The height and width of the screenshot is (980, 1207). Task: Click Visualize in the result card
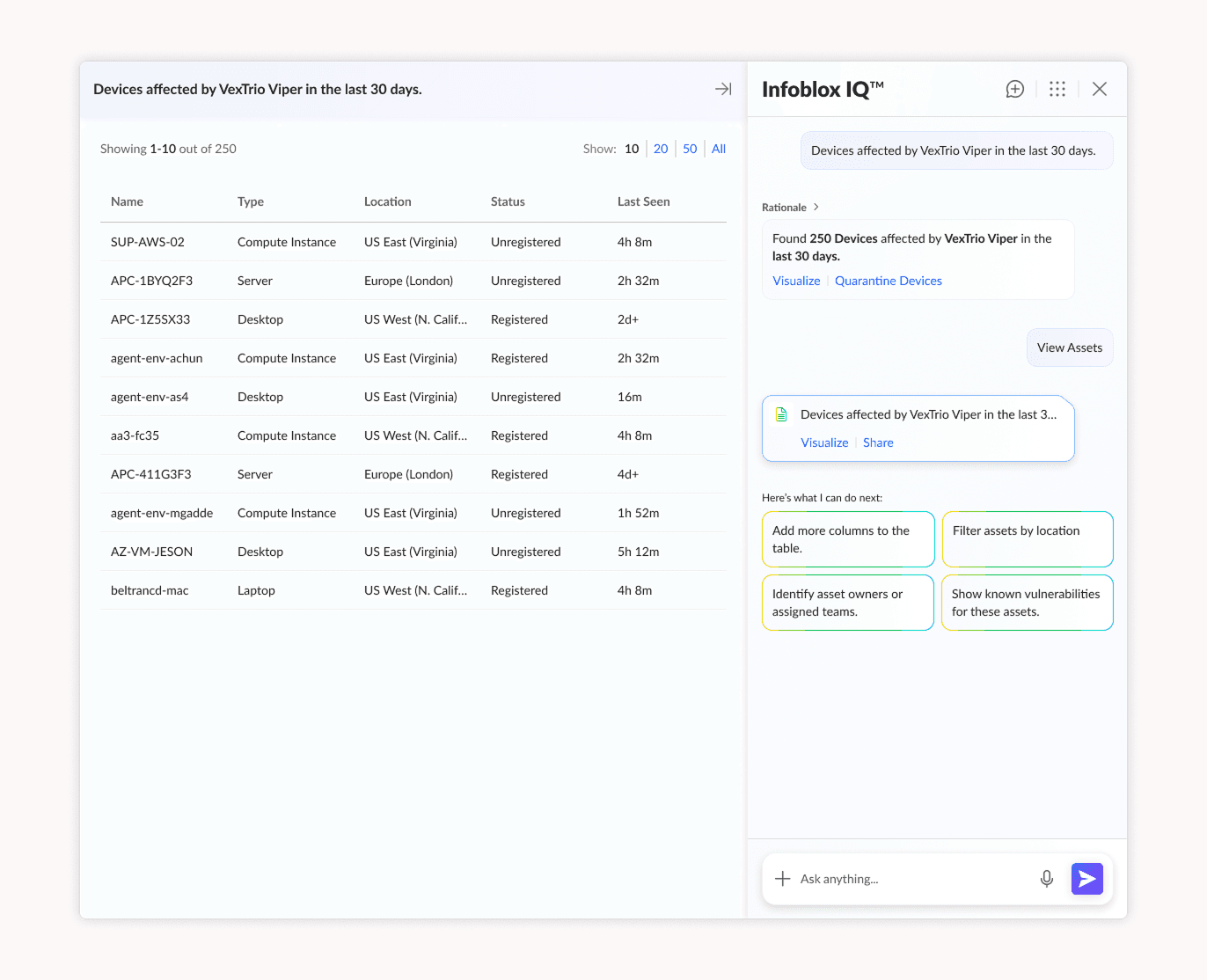[x=824, y=442]
